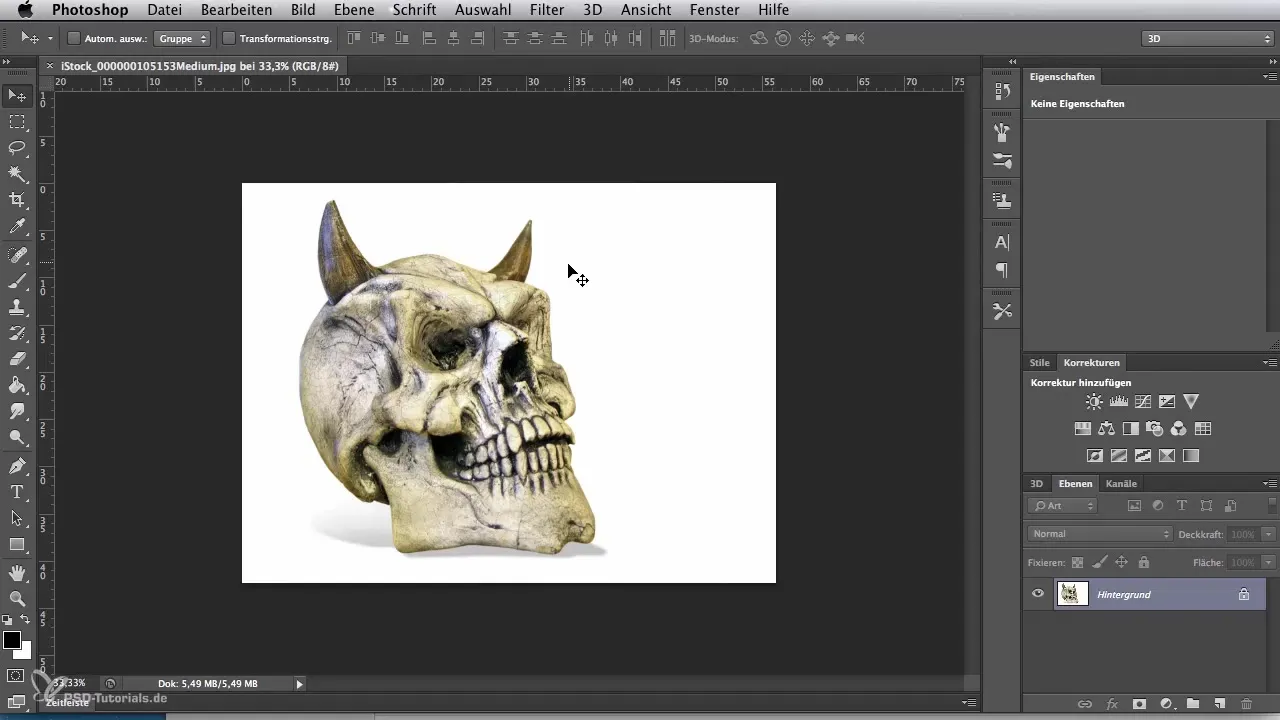Select the Move tool
This screenshot has height=720, width=1280.
click(17, 96)
